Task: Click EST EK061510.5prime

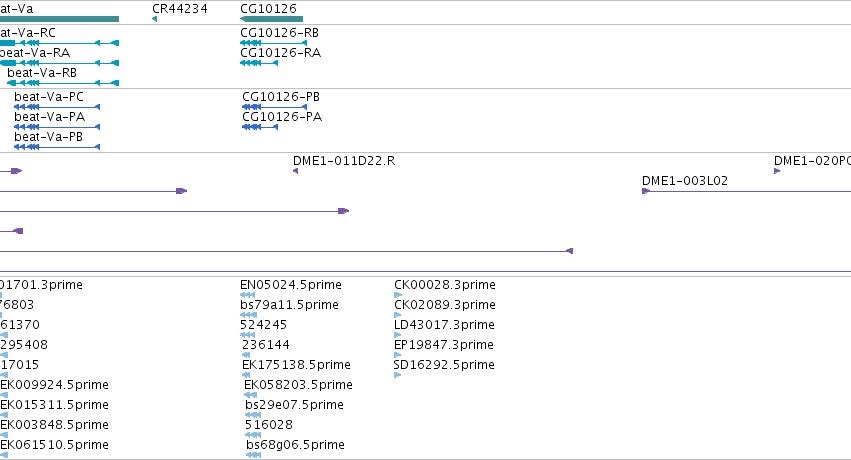Action: [54, 445]
